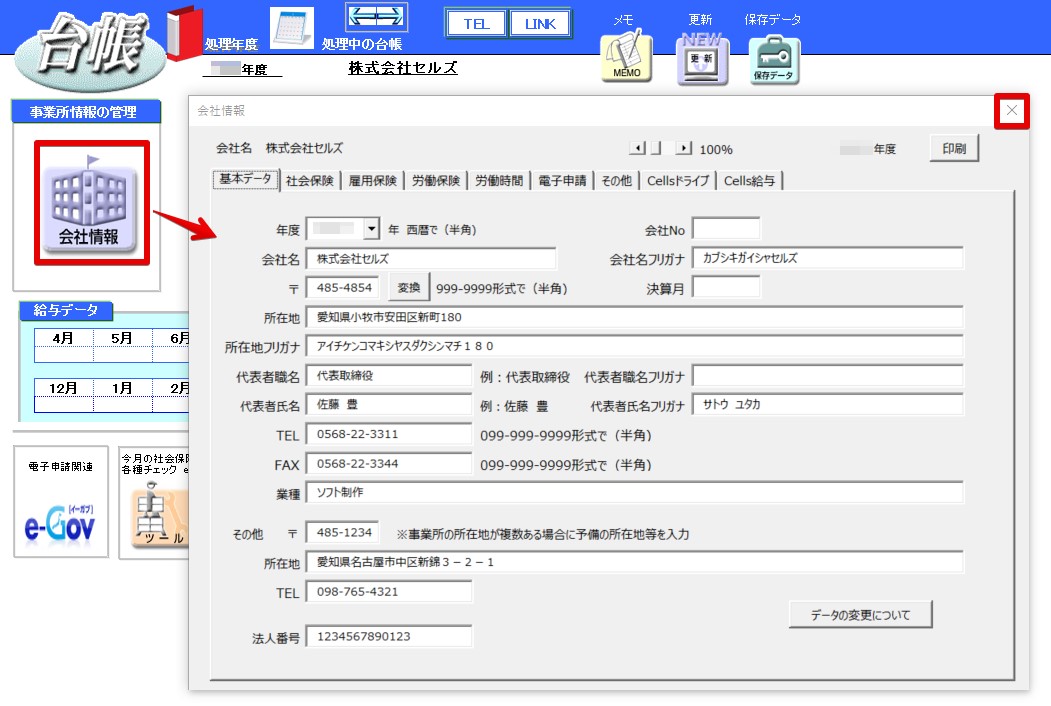Open the 労働時間 tab
Image resolution: width=1051 pixels, height=706 pixels.
pos(499,180)
